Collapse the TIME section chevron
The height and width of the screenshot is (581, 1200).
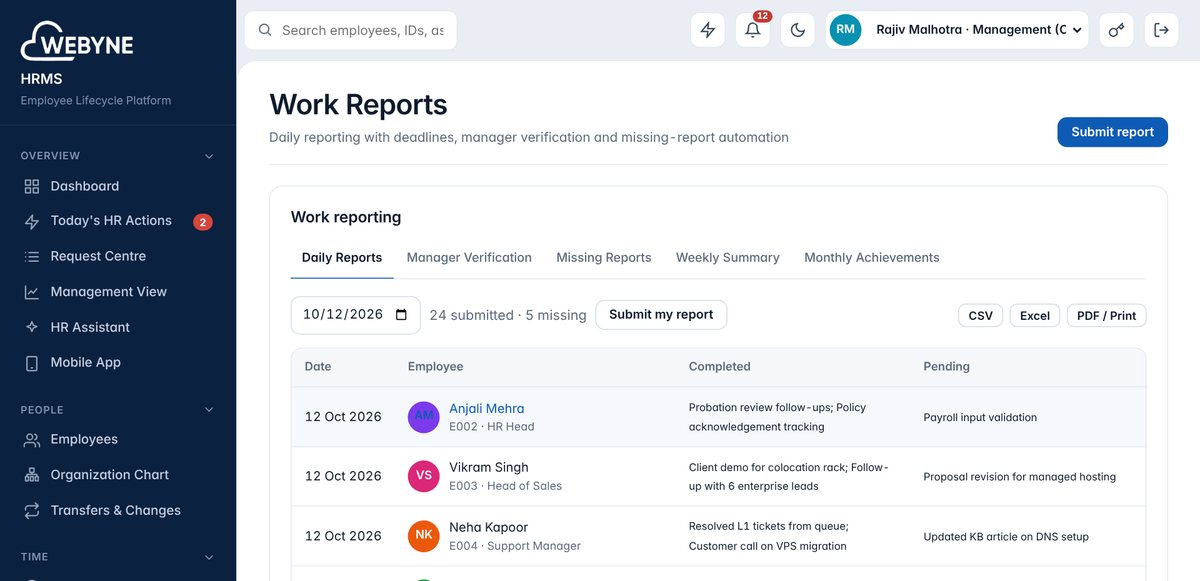[209, 557]
